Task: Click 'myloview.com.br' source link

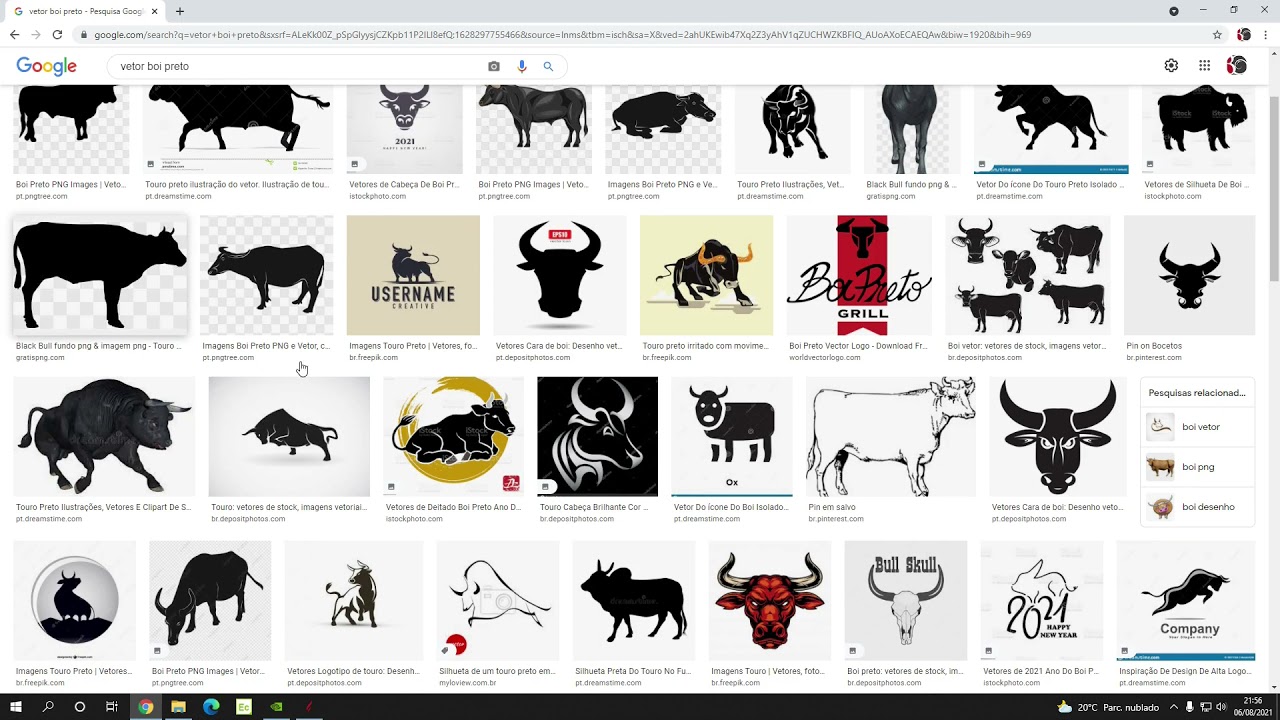Action: point(468,683)
